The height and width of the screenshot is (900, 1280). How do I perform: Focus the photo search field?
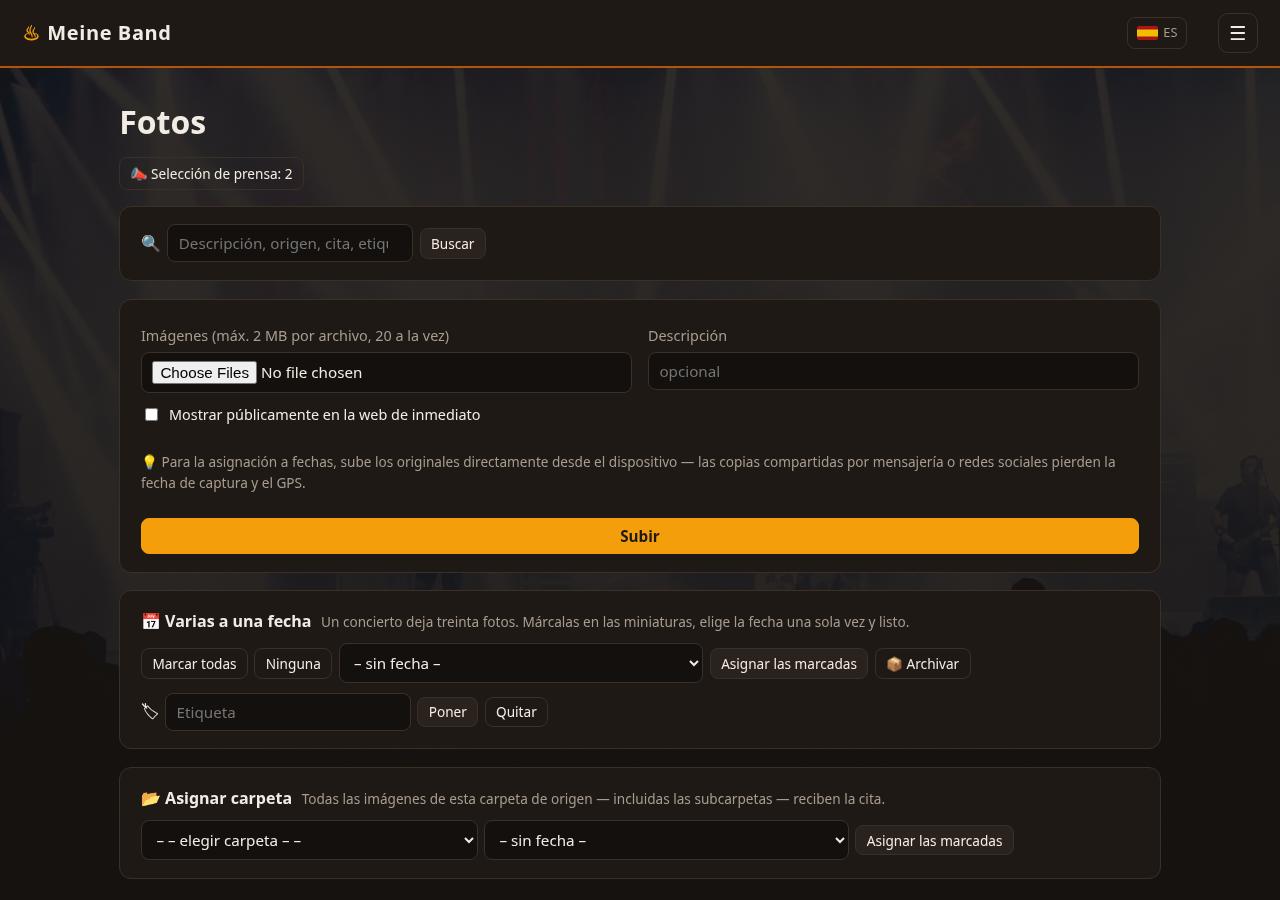(x=290, y=243)
